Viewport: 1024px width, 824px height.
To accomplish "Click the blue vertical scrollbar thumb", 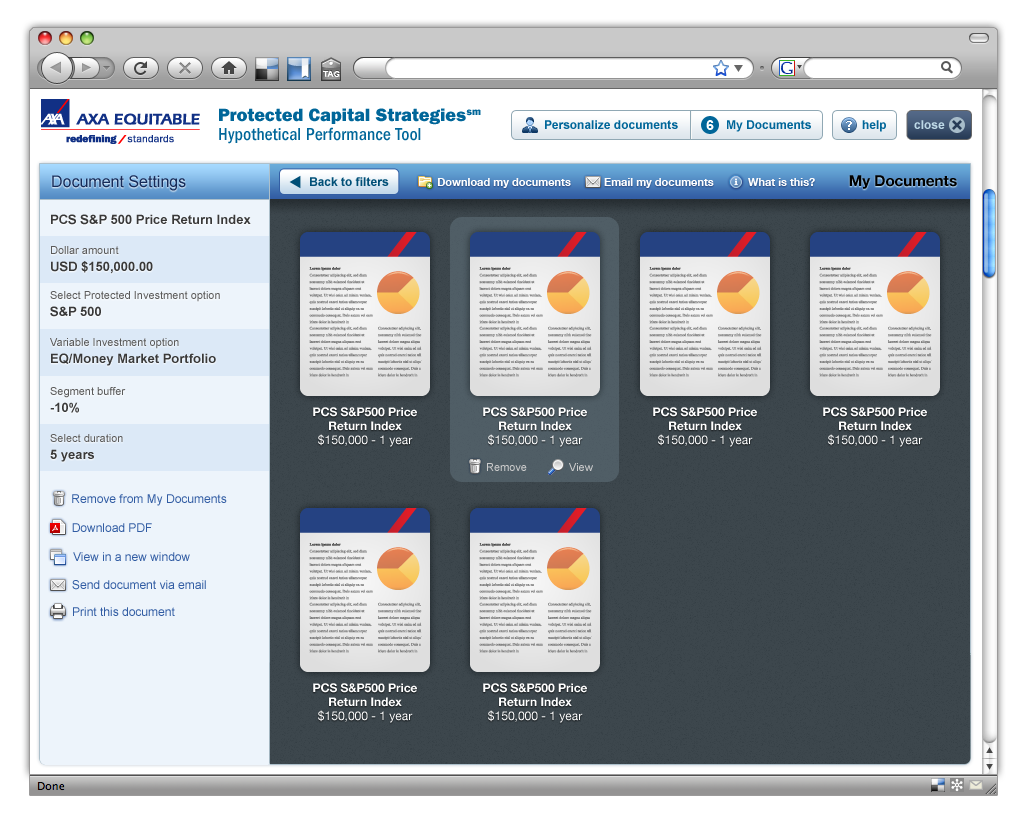I will point(989,233).
